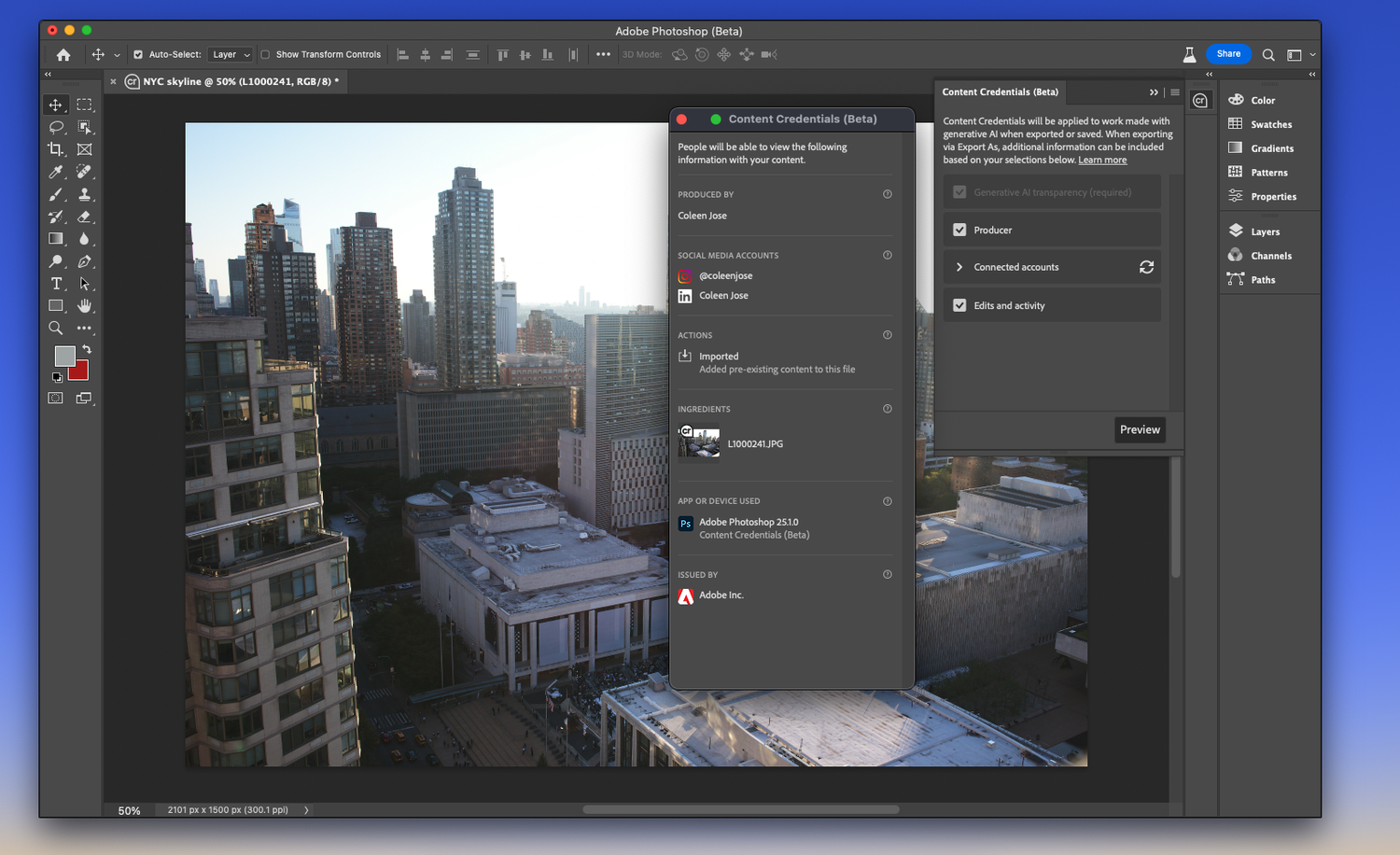Pick the Horizontal Type tool
This screenshot has width=1400, height=855.
click(56, 284)
